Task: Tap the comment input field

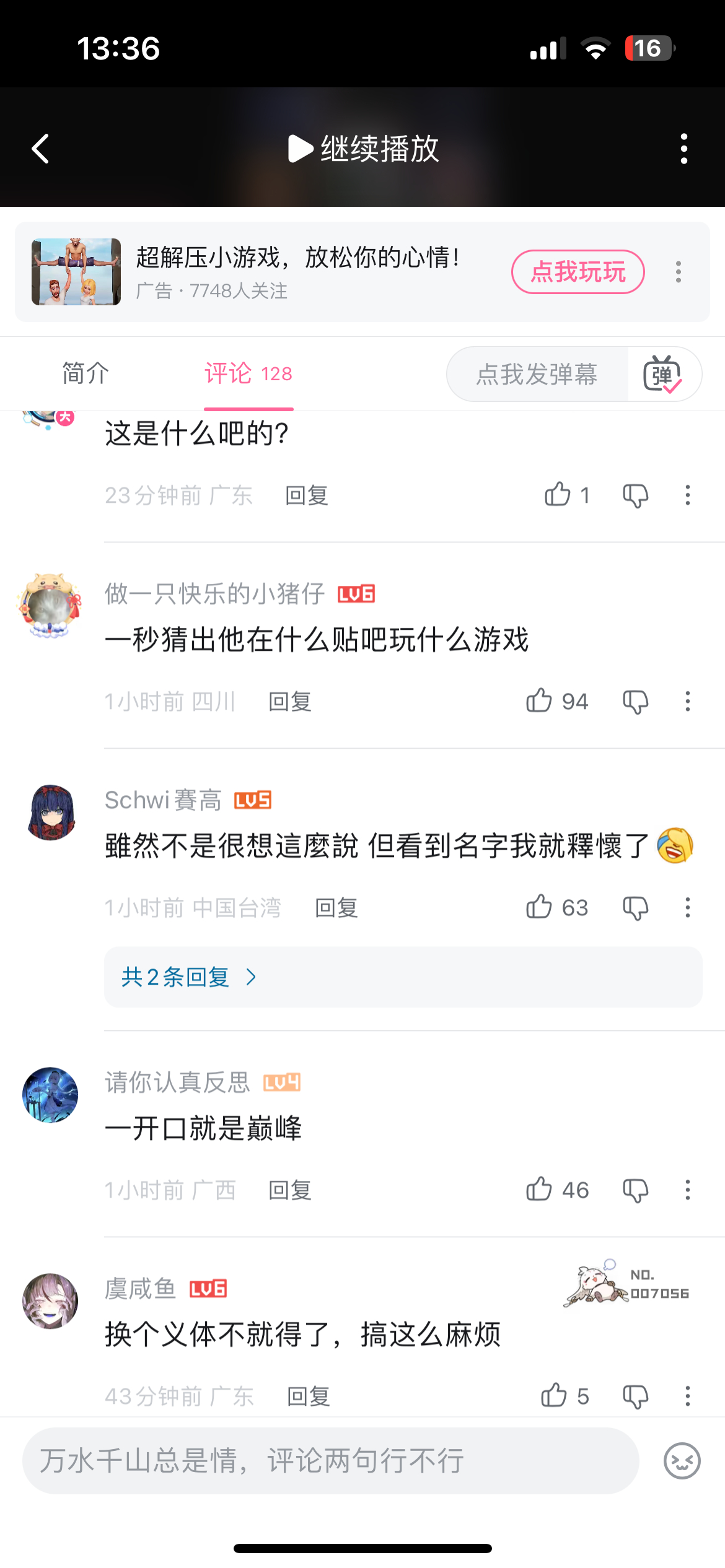Action: click(x=330, y=1461)
